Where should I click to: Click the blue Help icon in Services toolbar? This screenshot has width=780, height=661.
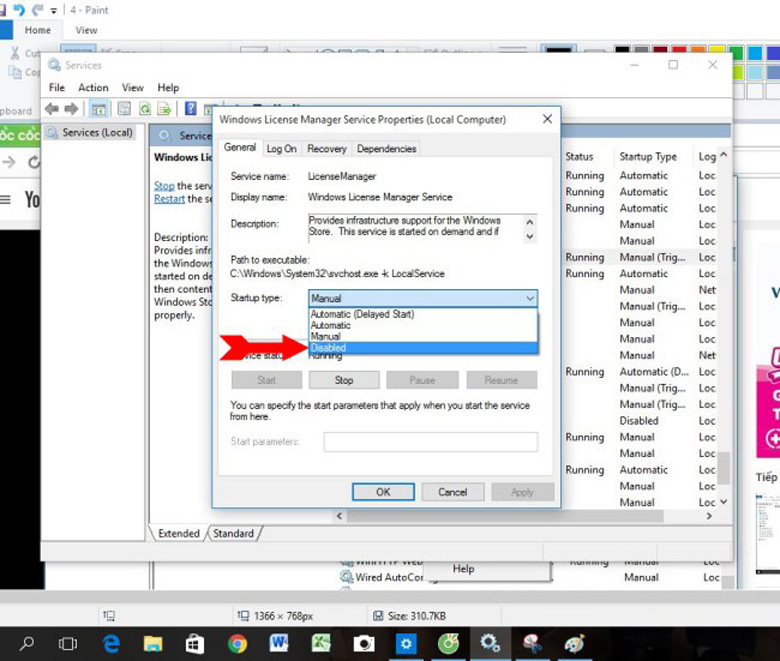click(x=191, y=108)
